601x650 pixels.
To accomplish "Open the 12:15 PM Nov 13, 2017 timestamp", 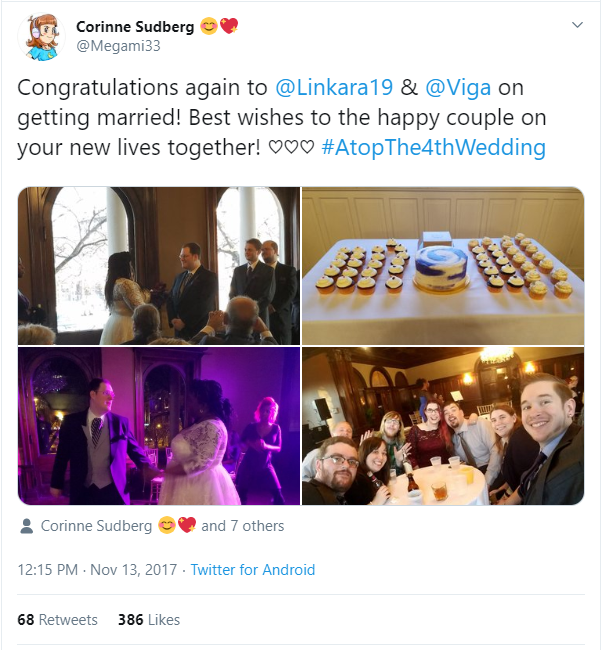I will click(x=97, y=570).
